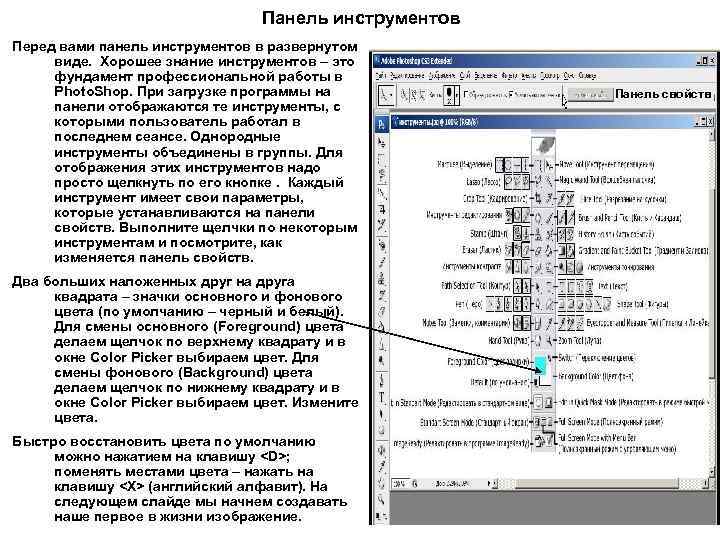Viewport: 720px width, 540px height.
Task: Select the Type (T) tool in left toolbar
Action: point(381,398)
